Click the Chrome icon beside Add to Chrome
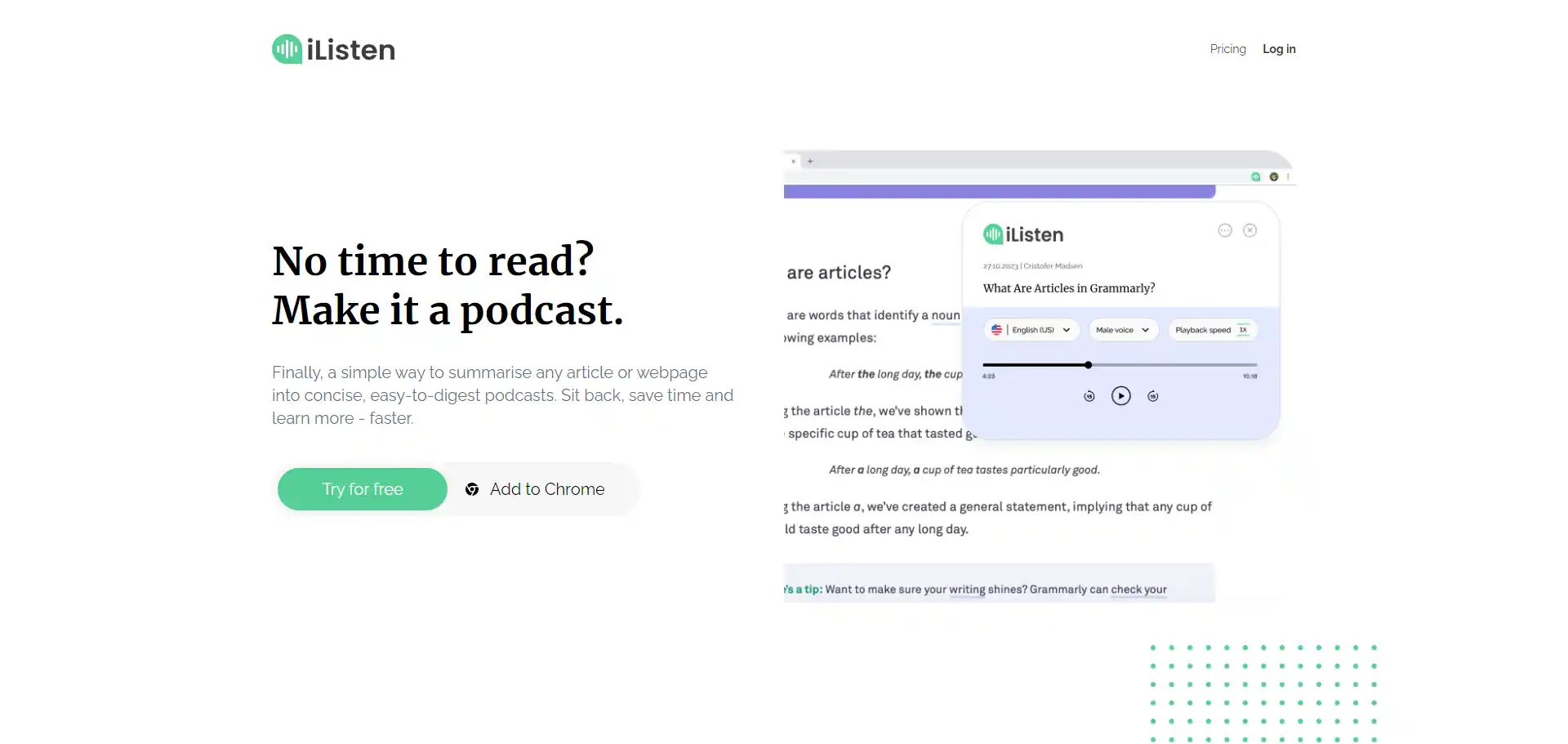The width and height of the screenshot is (1568, 744). pyautogui.click(x=472, y=489)
